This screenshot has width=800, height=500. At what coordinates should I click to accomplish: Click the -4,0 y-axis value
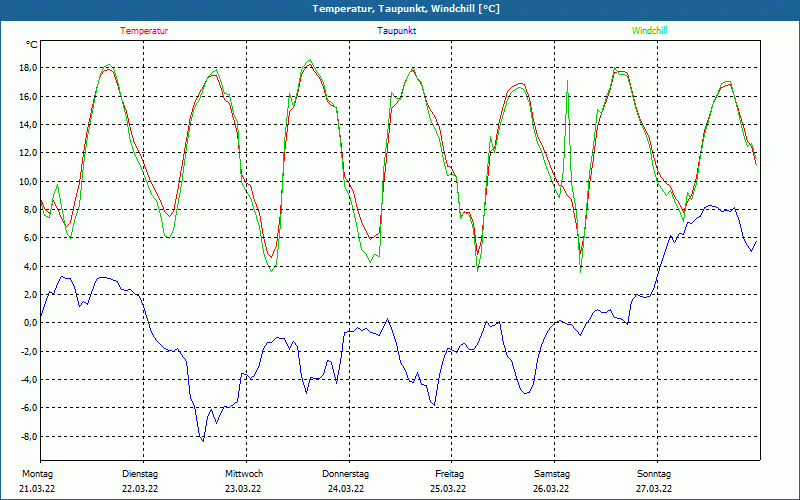(x=28, y=380)
